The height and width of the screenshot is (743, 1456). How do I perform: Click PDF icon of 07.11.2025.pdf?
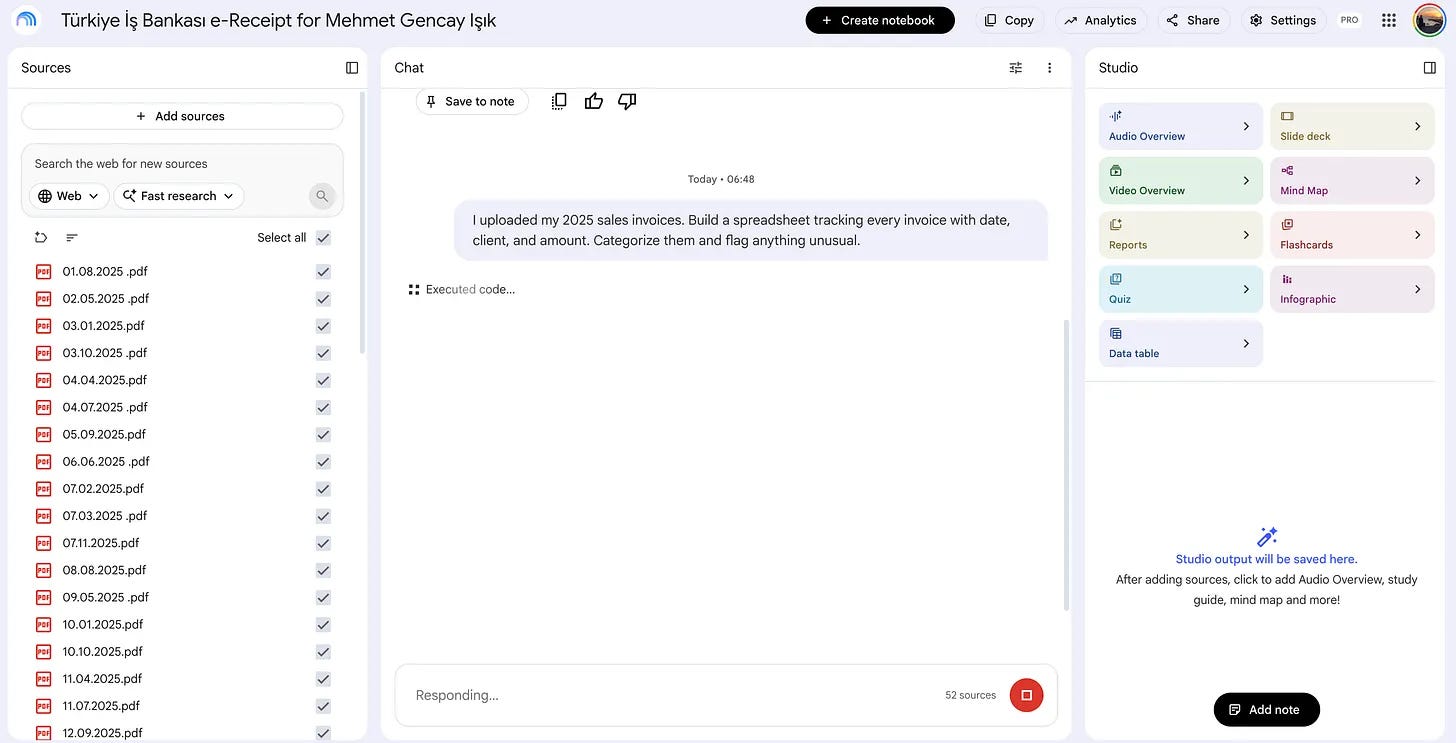(43, 543)
